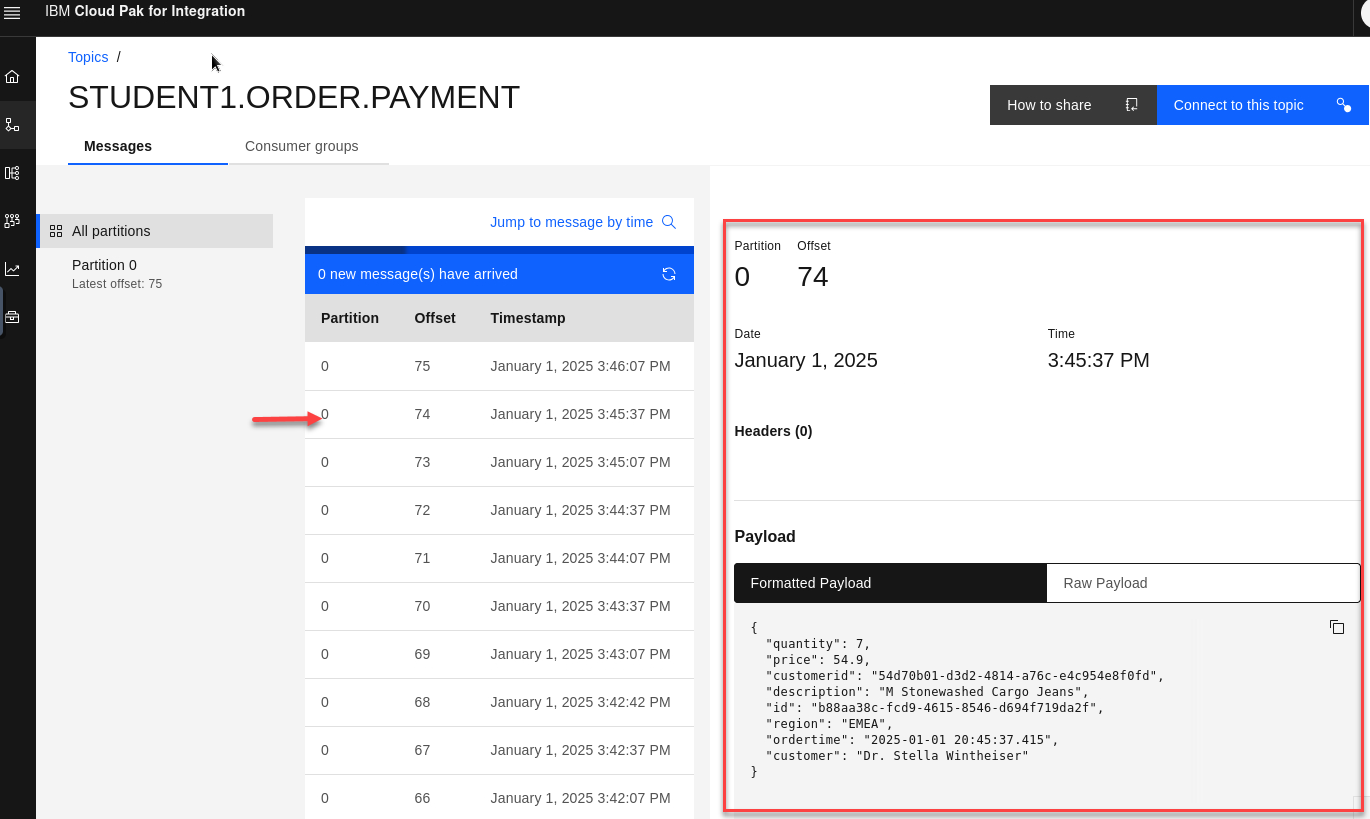Select Partition 0 in the partition list
The image size is (1370, 819).
coord(105,265)
